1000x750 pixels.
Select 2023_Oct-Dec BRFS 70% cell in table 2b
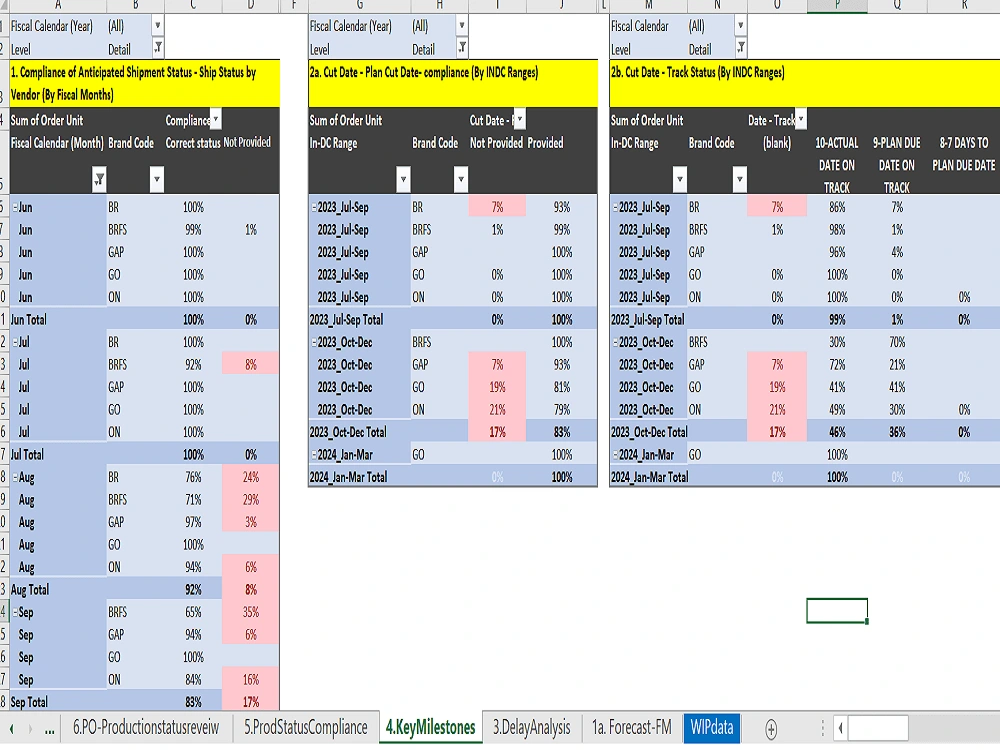(x=897, y=342)
